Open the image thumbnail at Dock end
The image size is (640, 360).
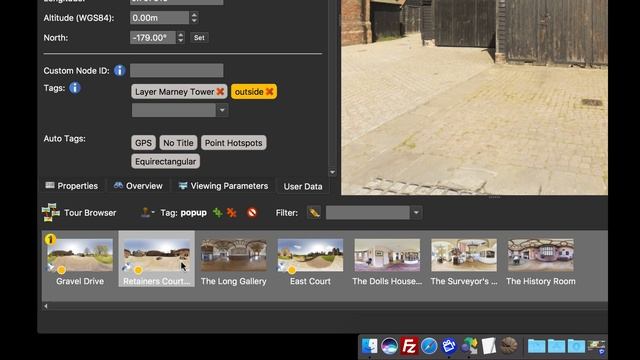(596, 346)
